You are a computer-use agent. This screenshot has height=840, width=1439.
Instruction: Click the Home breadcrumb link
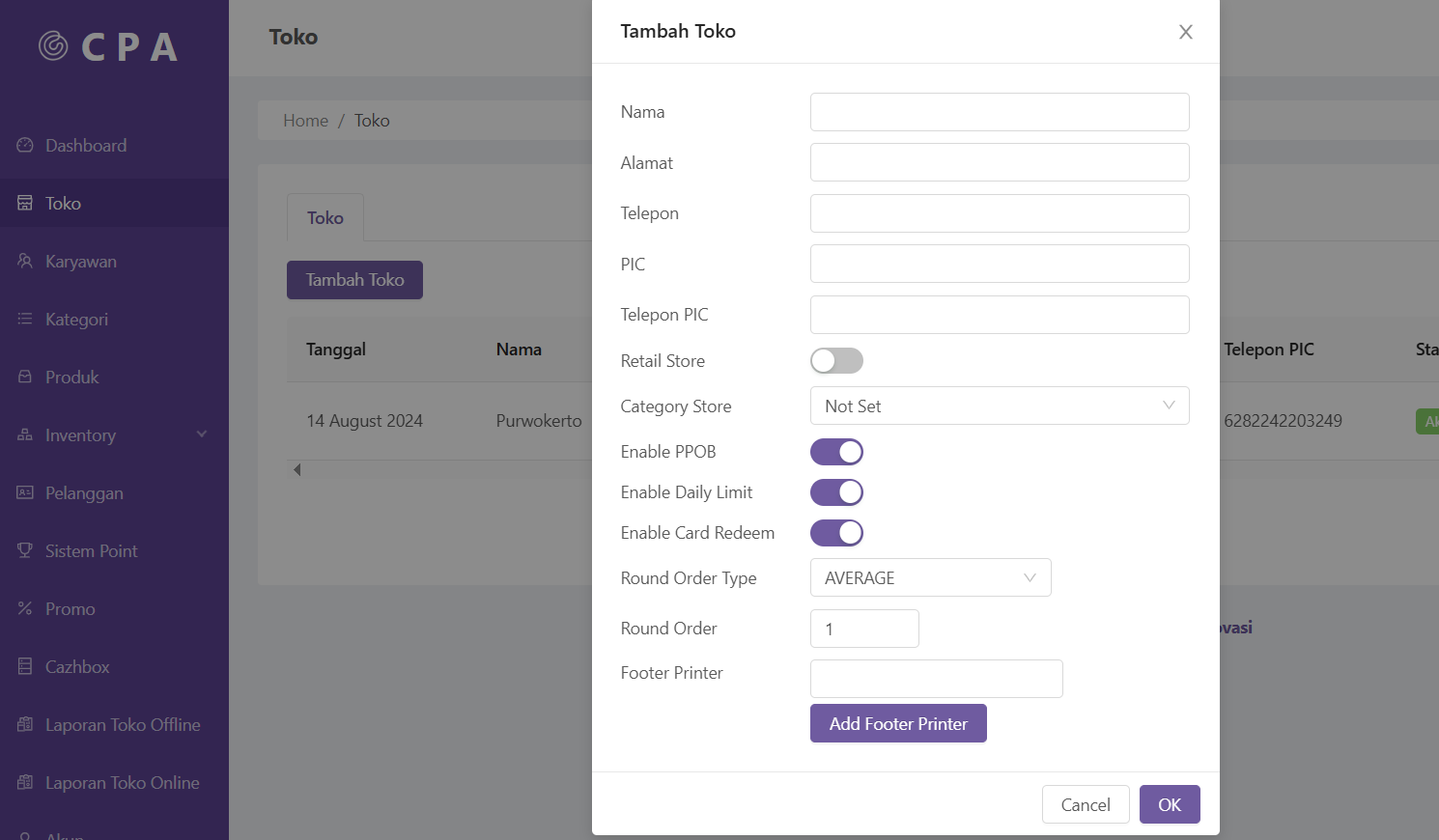(305, 121)
